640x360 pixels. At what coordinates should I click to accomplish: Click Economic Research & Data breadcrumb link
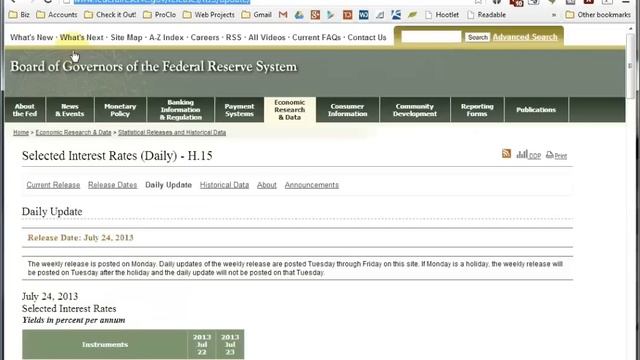click(x=73, y=133)
